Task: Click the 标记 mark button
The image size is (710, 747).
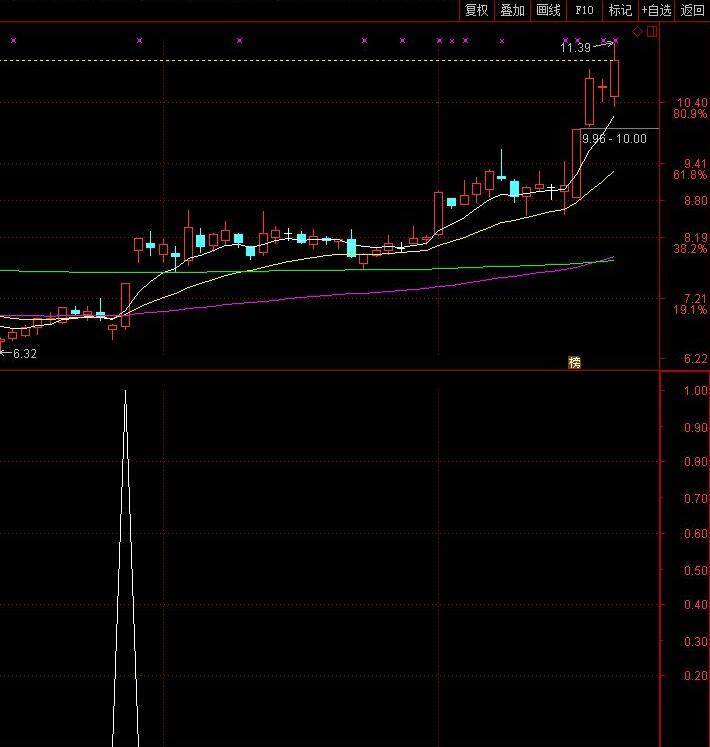Action: (620, 10)
